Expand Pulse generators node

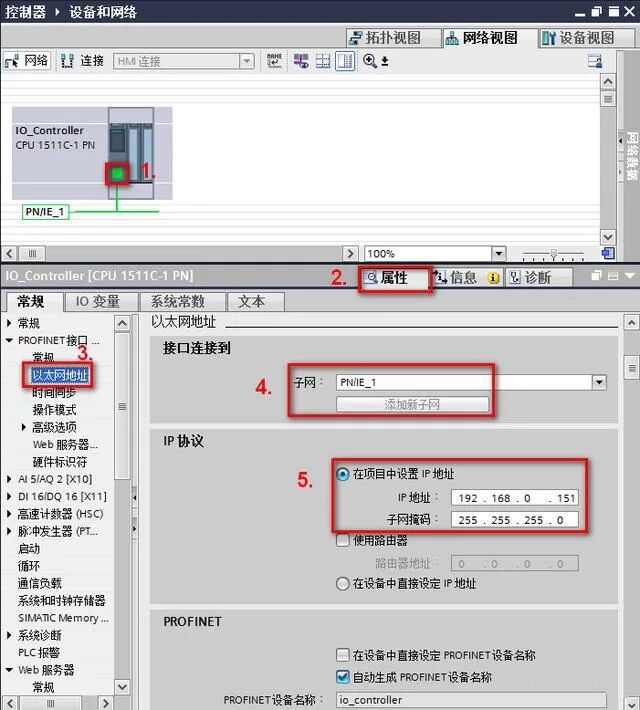click(9, 531)
